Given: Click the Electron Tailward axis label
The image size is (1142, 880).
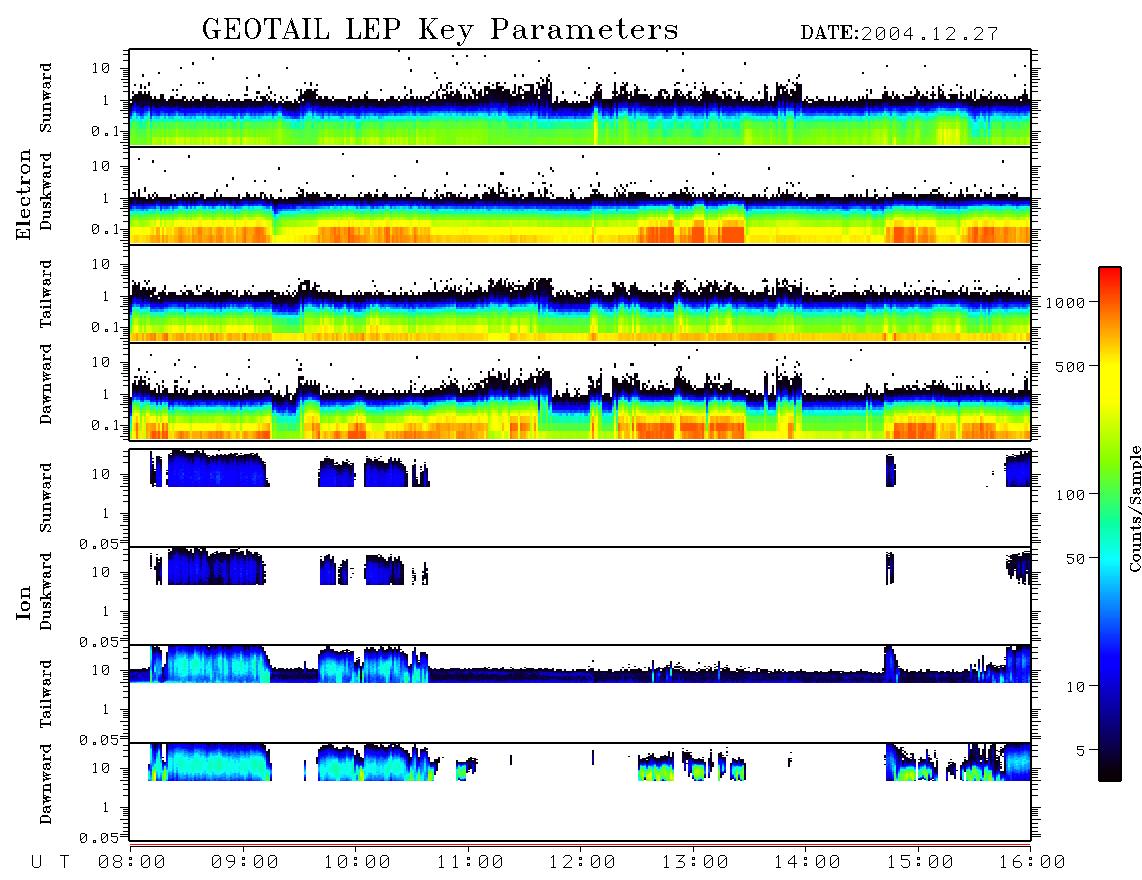Looking at the screenshot, I should [x=46, y=294].
